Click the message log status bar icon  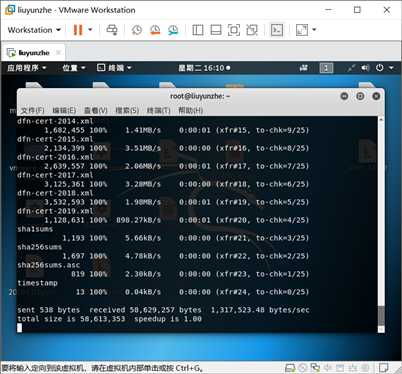pyautogui.click(x=383, y=368)
